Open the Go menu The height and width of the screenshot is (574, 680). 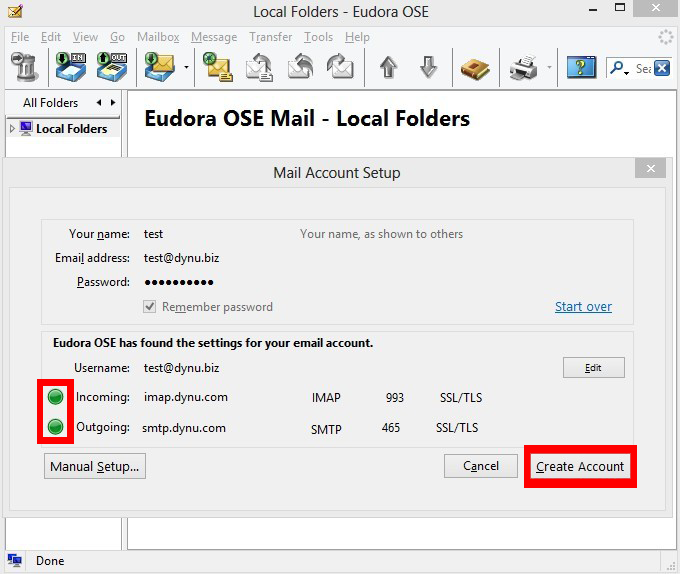coord(117,37)
